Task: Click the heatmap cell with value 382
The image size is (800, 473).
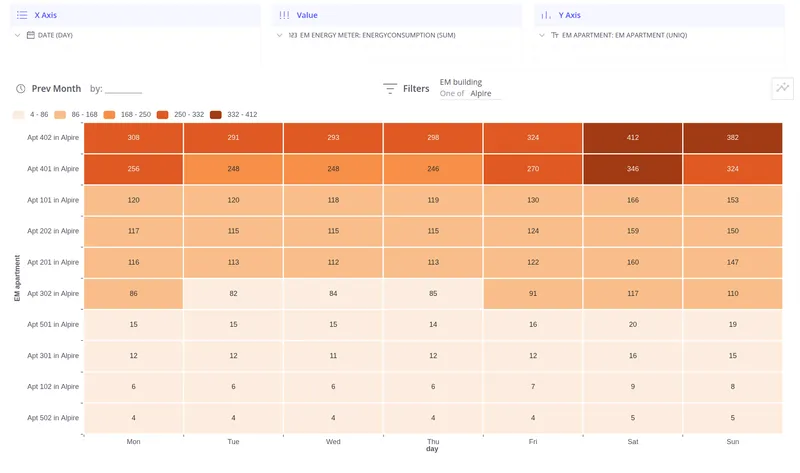Action: [733, 138]
